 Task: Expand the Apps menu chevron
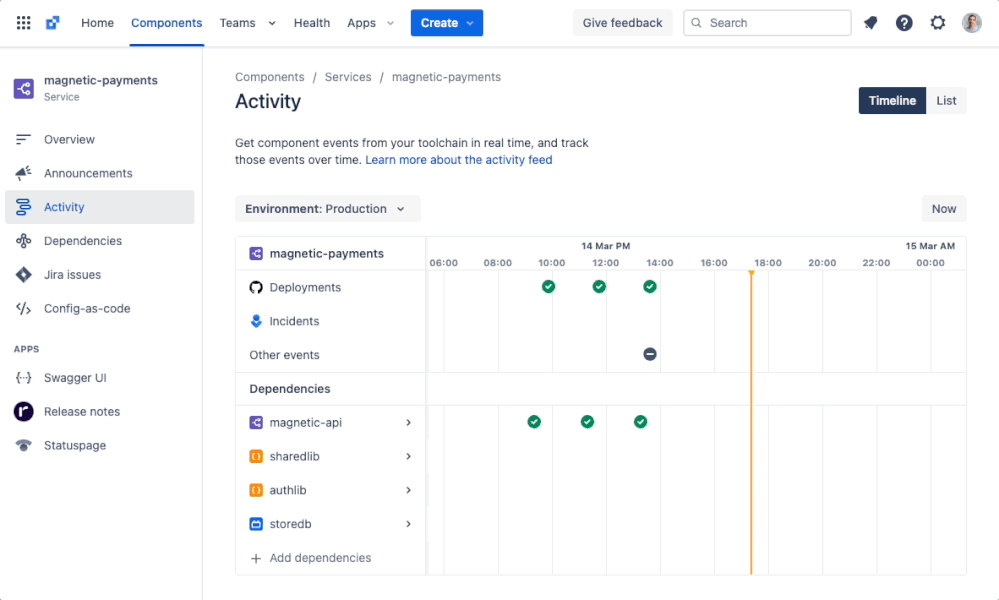pyautogui.click(x=391, y=23)
